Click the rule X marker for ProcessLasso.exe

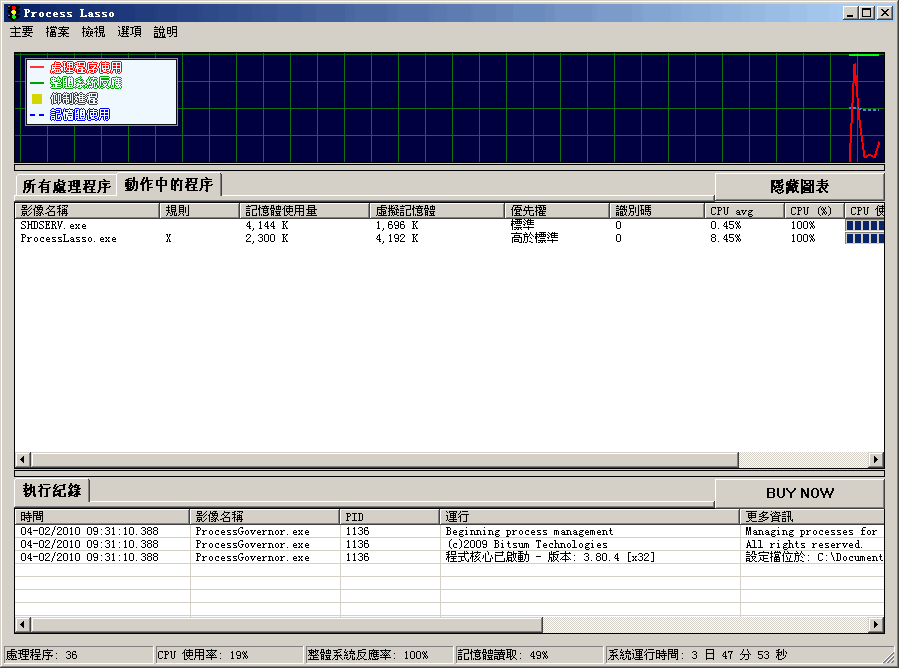click(x=170, y=238)
